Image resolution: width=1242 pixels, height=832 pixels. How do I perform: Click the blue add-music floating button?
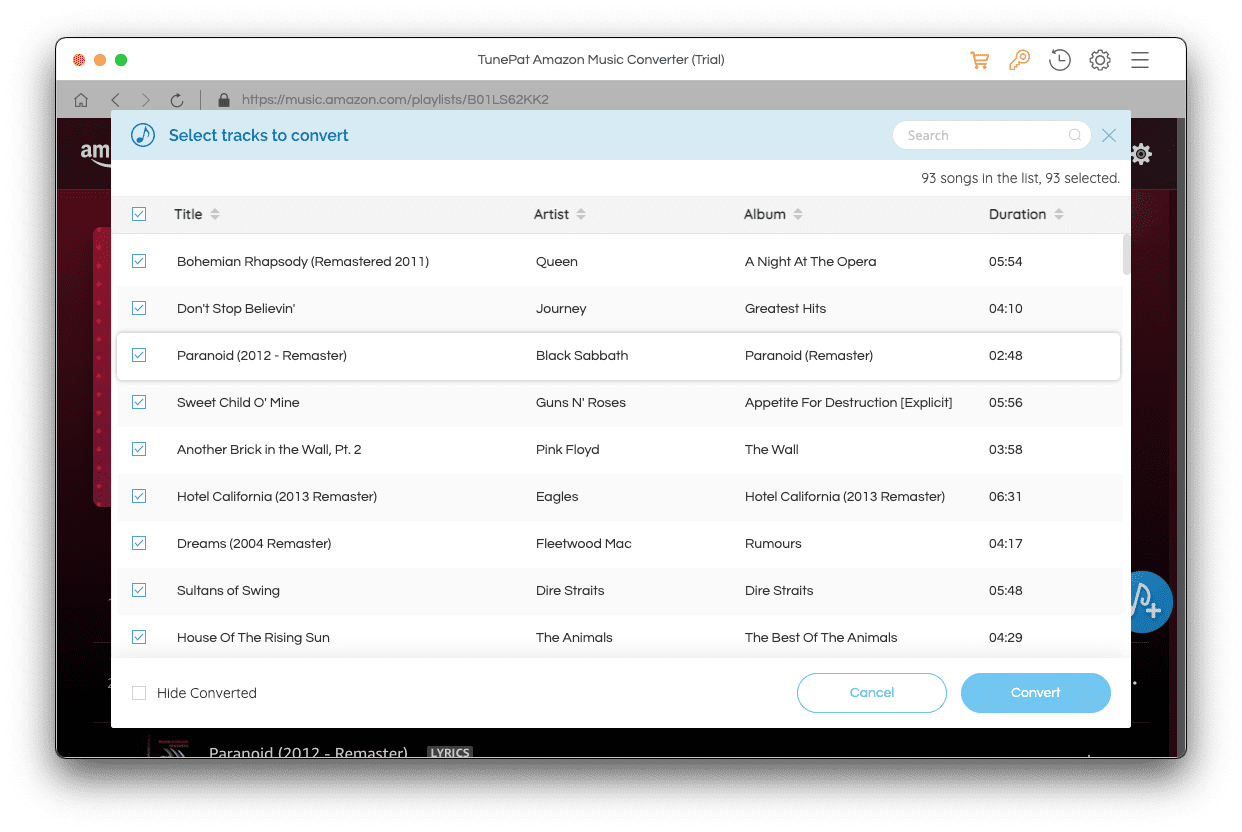point(1150,602)
